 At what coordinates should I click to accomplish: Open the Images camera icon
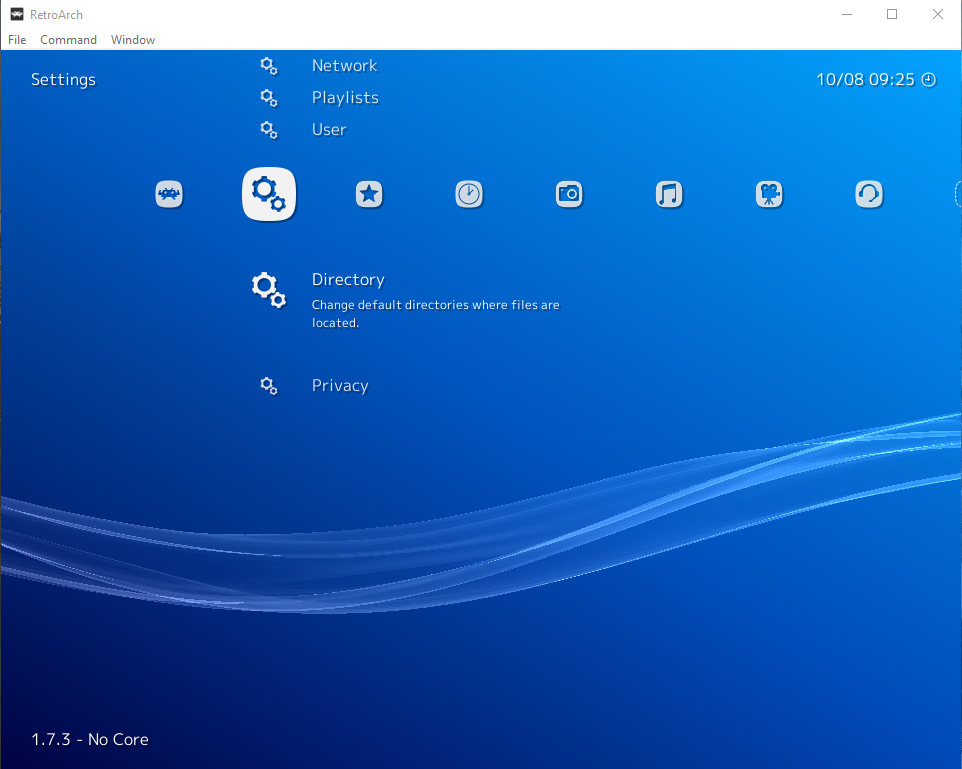[569, 194]
